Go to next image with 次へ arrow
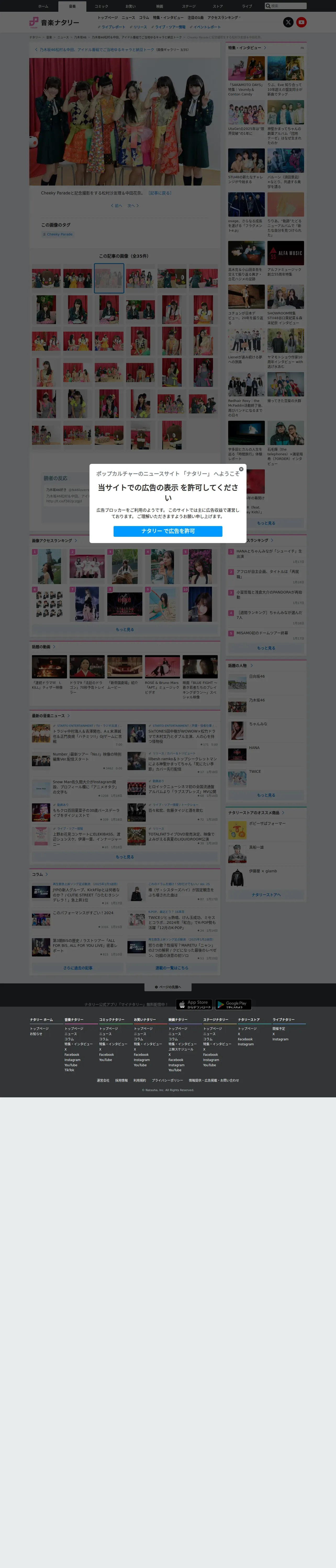The image size is (336, 1568). tap(133, 206)
